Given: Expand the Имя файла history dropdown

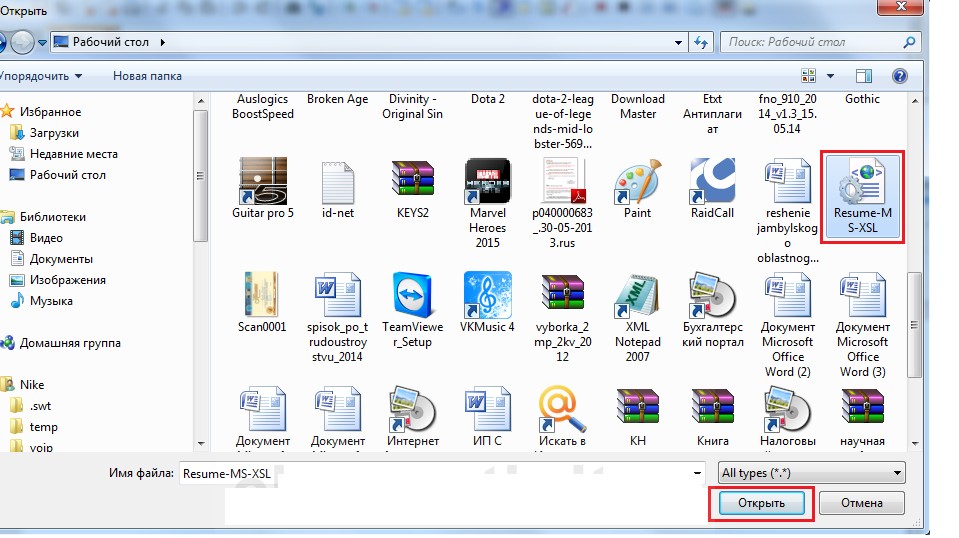Looking at the screenshot, I should pyautogui.click(x=697, y=473).
